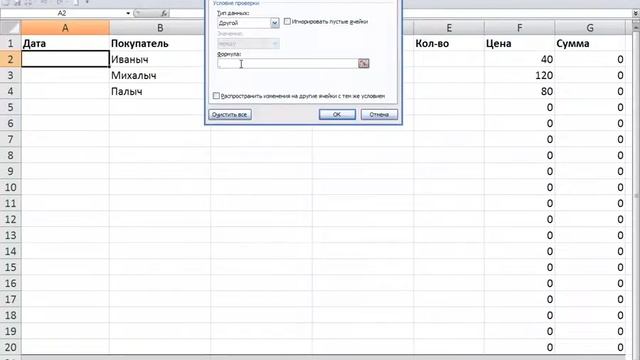Screen dimensions: 640x360
Task: Click the Отмена button
Action: tap(379, 114)
